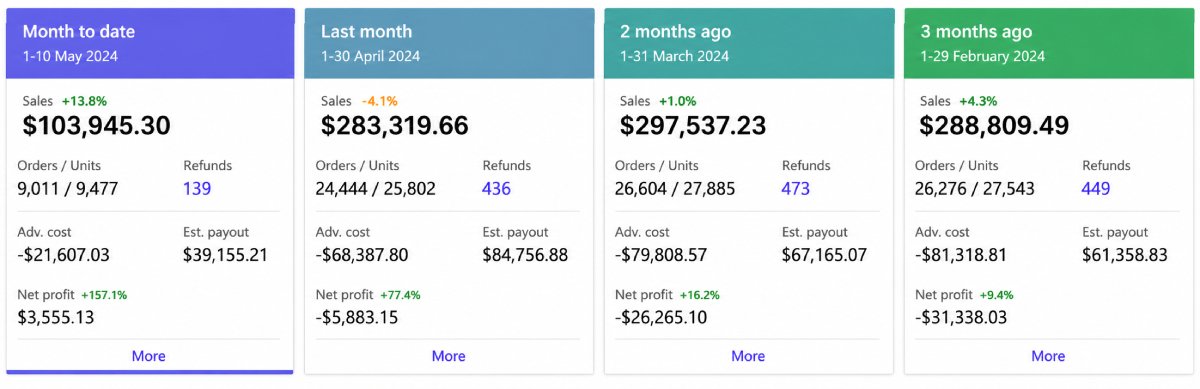Click refunds count 139

[x=197, y=188]
